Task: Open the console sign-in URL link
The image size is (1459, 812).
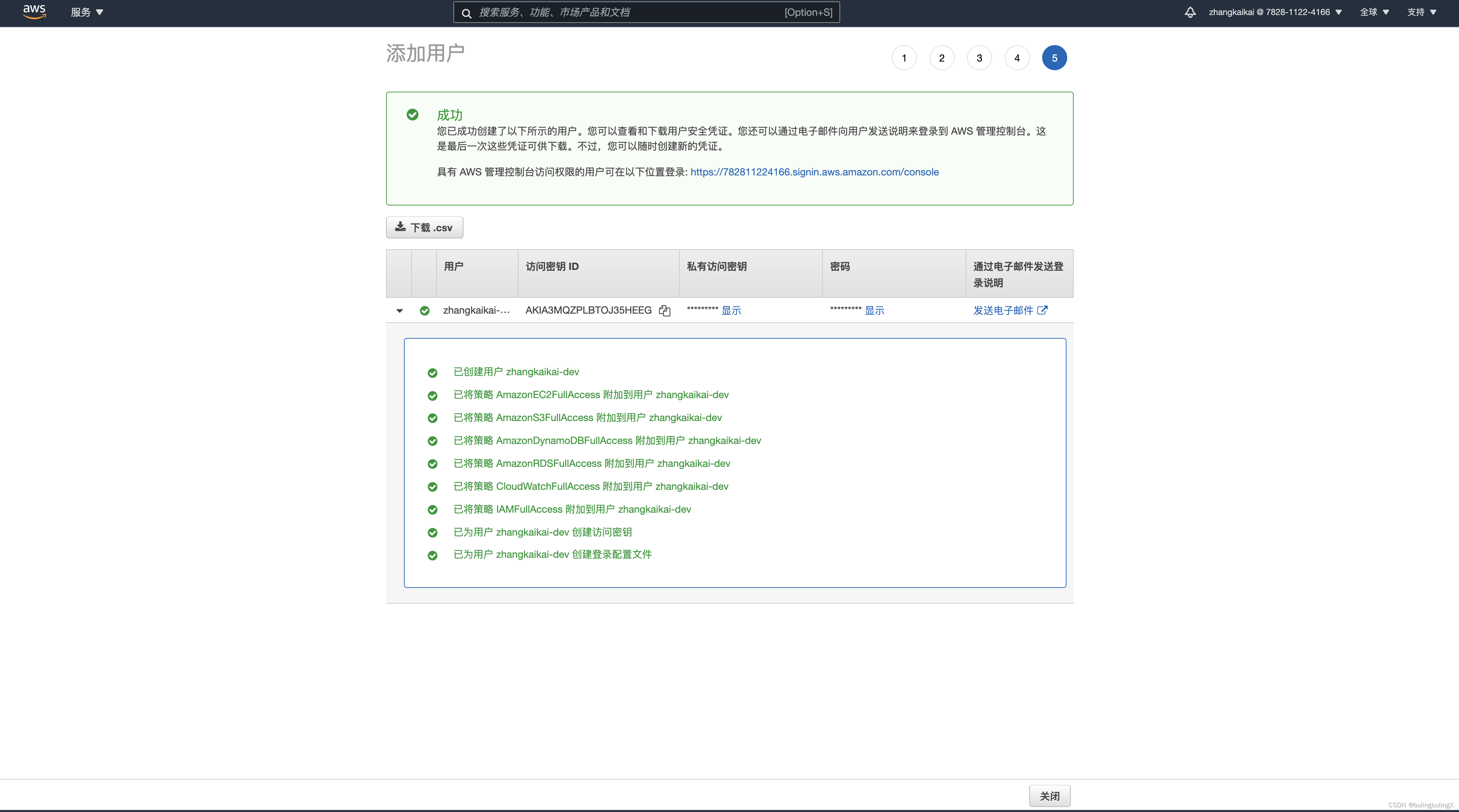Action: tap(814, 172)
